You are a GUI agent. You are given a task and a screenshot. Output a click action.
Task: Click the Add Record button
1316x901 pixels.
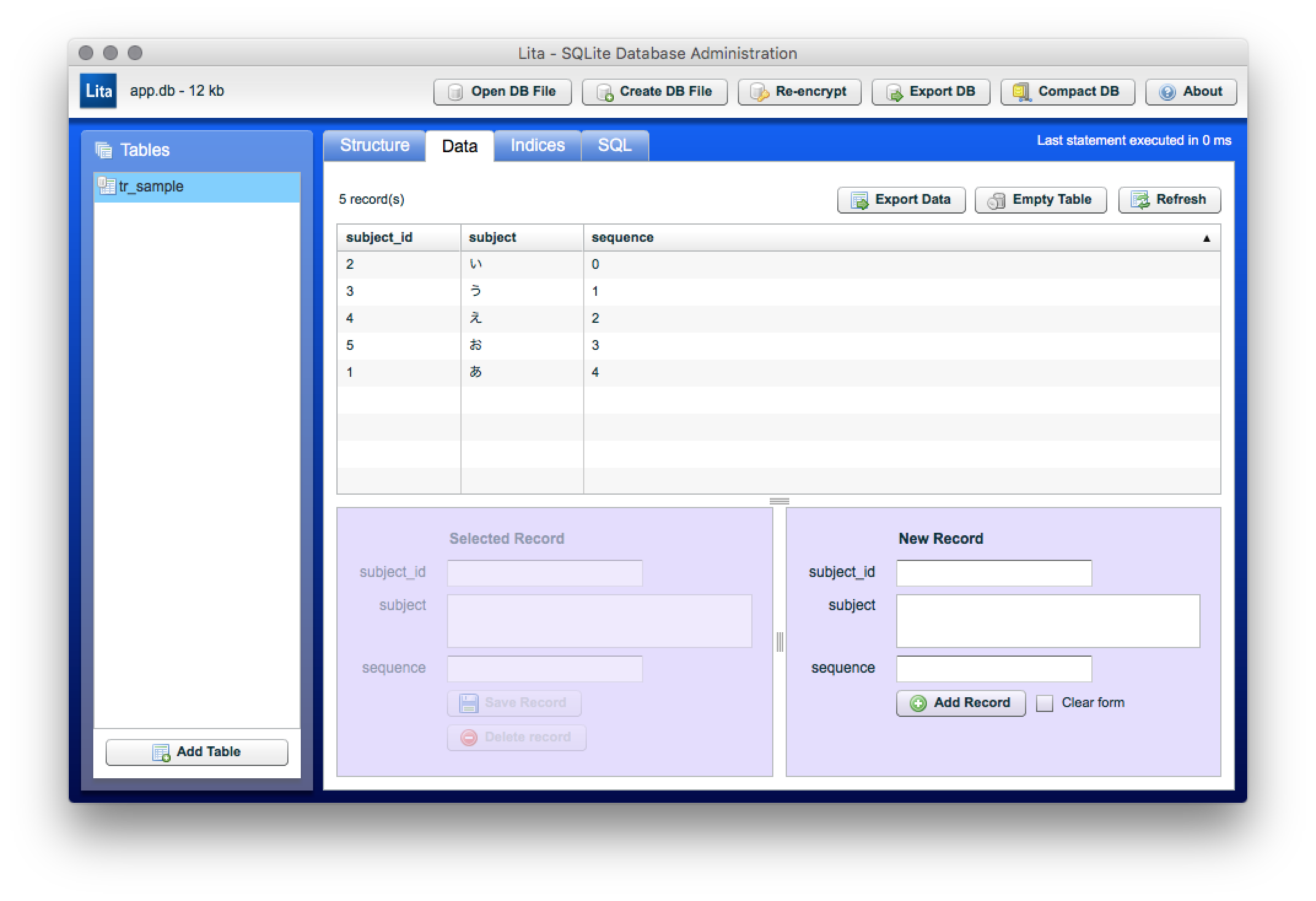click(961, 703)
